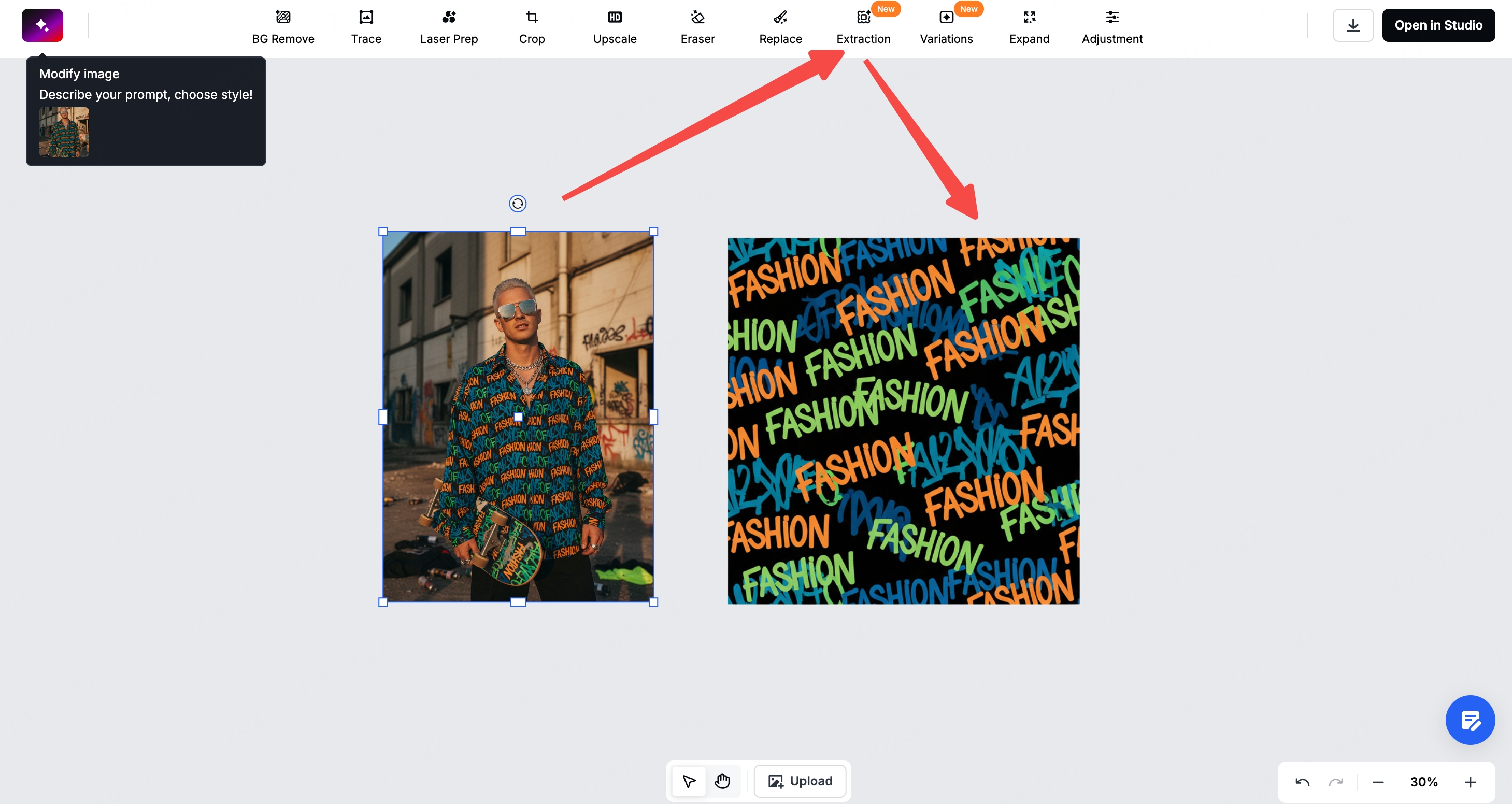The height and width of the screenshot is (804, 1512).
Task: Click the extracted FASHION pattern image
Action: [903, 421]
